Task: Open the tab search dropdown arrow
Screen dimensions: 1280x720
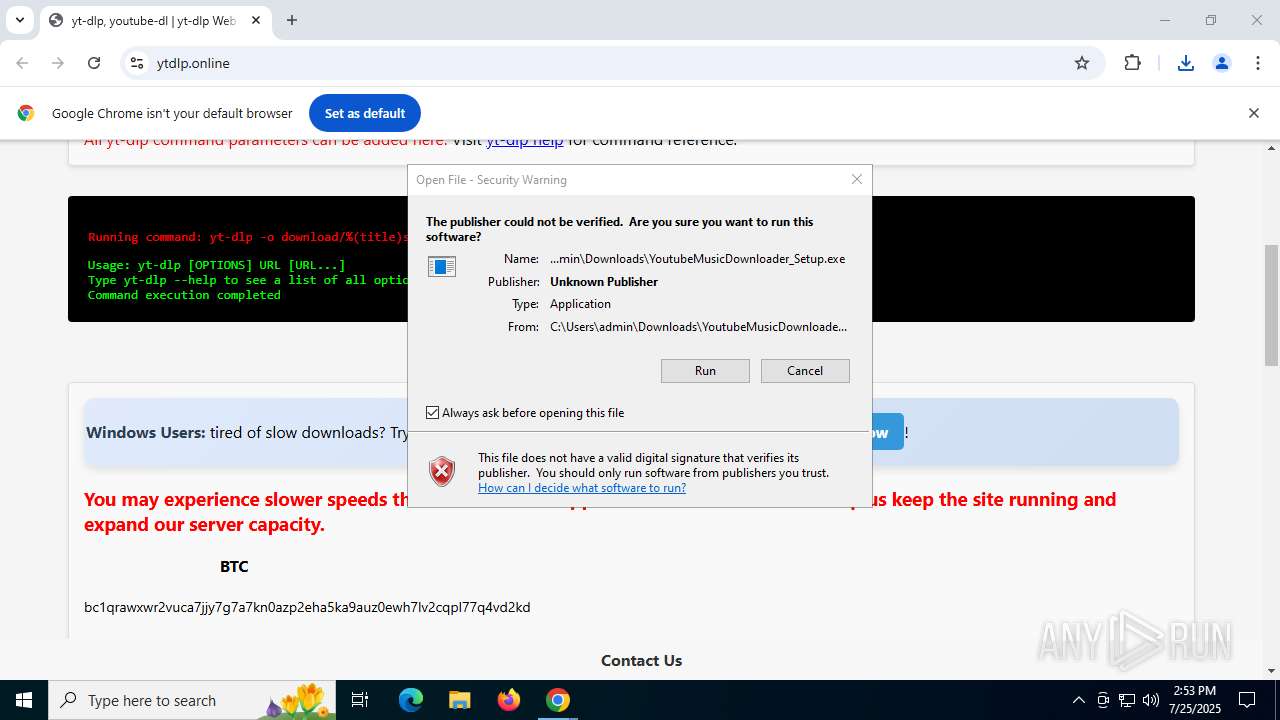Action: (19, 20)
